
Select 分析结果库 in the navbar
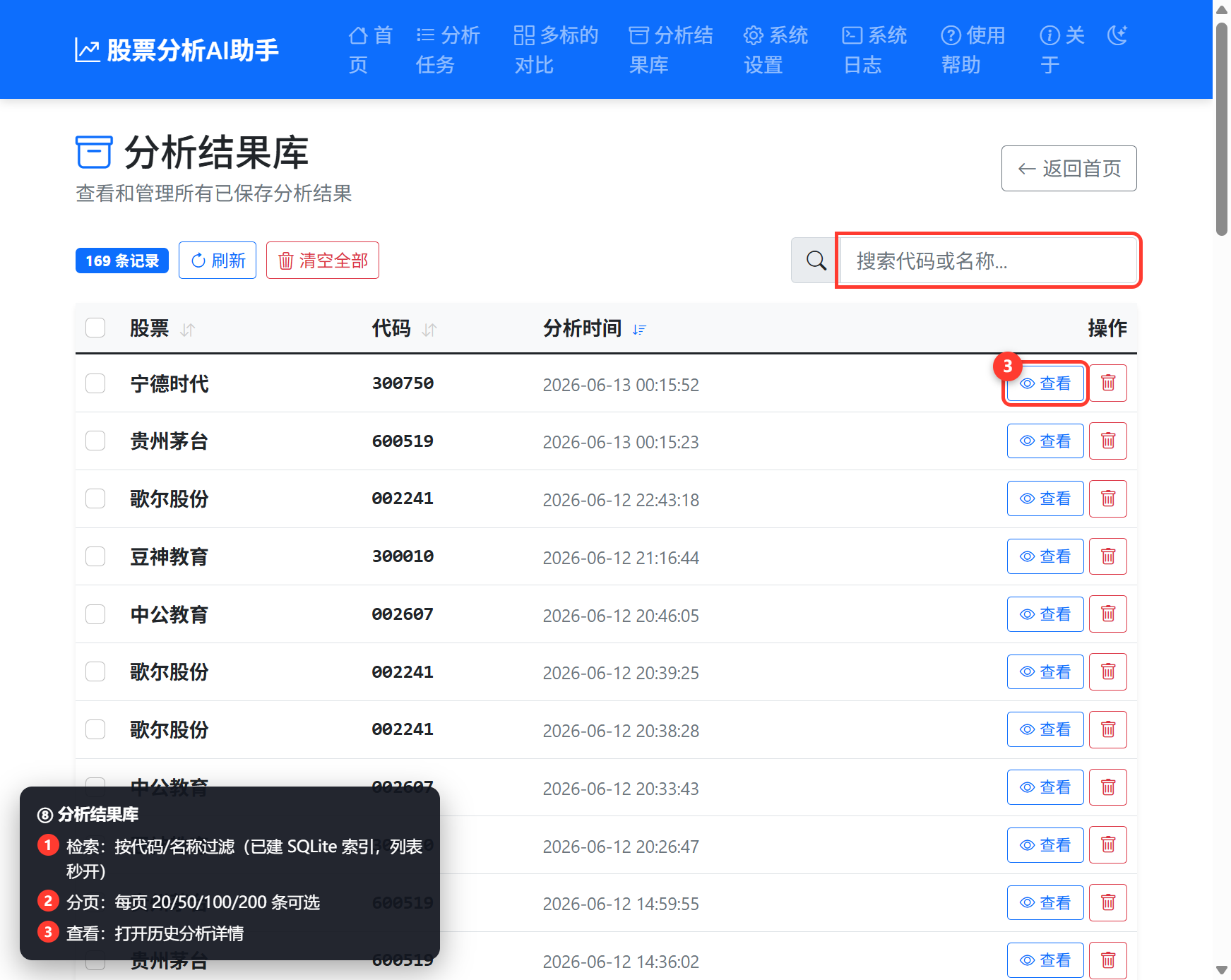[x=670, y=50]
